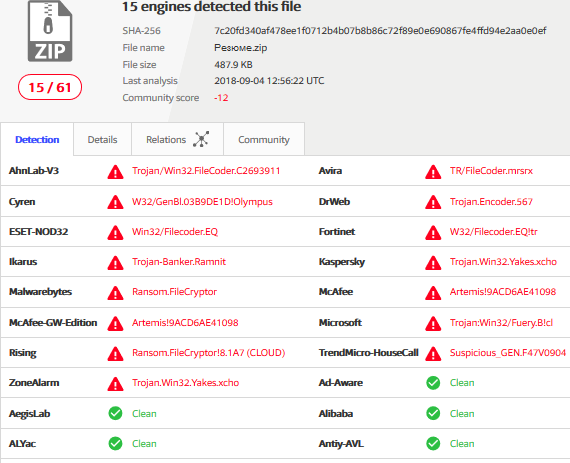Viewport: 570px width, 463px height.
Task: Click the AegisLab green check icon
Action: point(115,413)
